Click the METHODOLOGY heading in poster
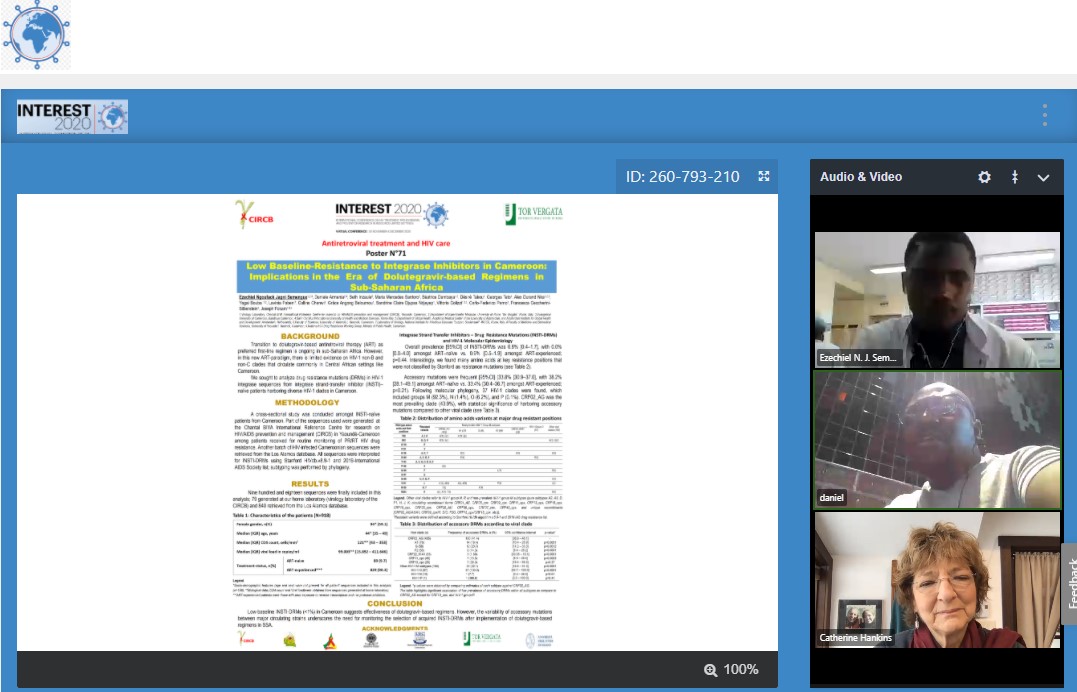Image resolution: width=1077 pixels, height=692 pixels. (x=307, y=403)
